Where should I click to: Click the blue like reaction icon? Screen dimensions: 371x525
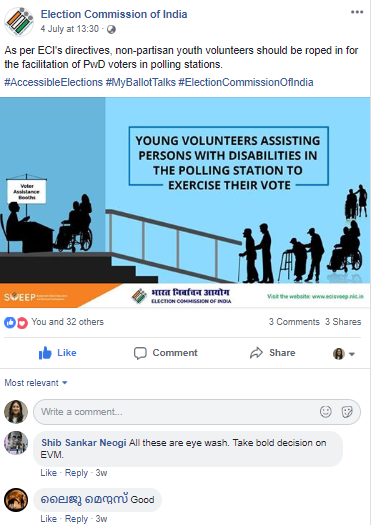10,322
